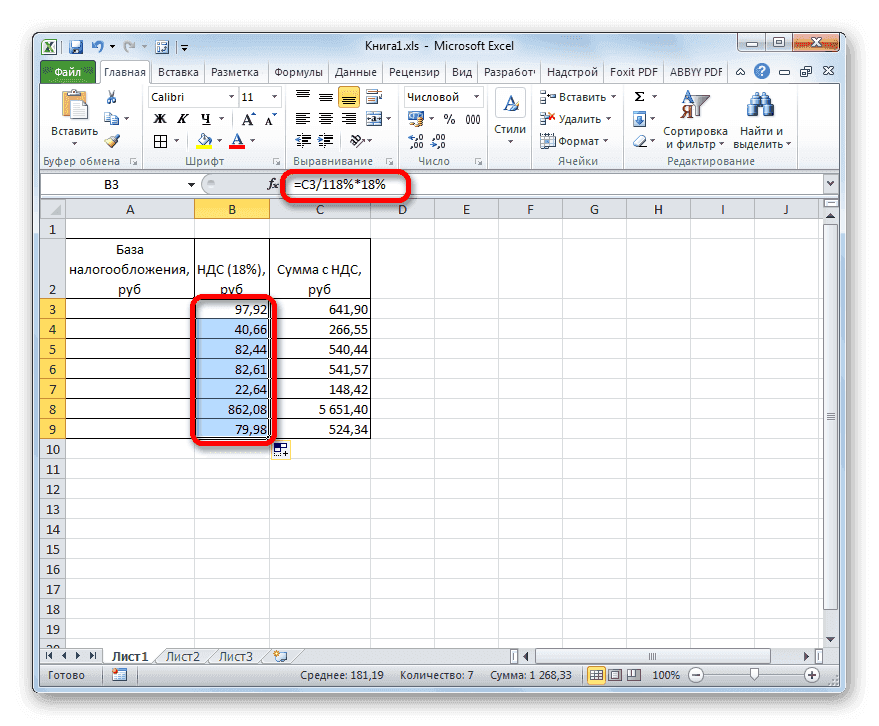Click the Вставить button in Ячейки group
Image resolution: width=879 pixels, height=726 pixels.
pyautogui.click(x=578, y=96)
